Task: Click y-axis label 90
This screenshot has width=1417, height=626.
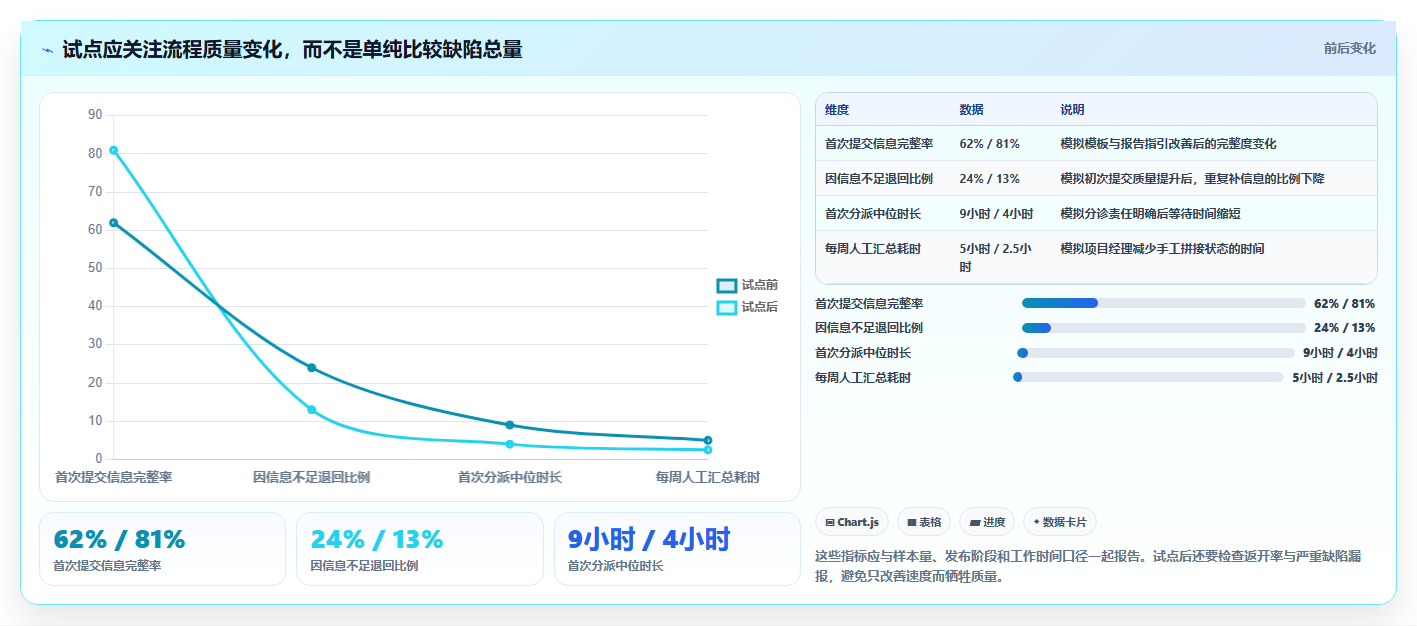Action: [x=95, y=115]
